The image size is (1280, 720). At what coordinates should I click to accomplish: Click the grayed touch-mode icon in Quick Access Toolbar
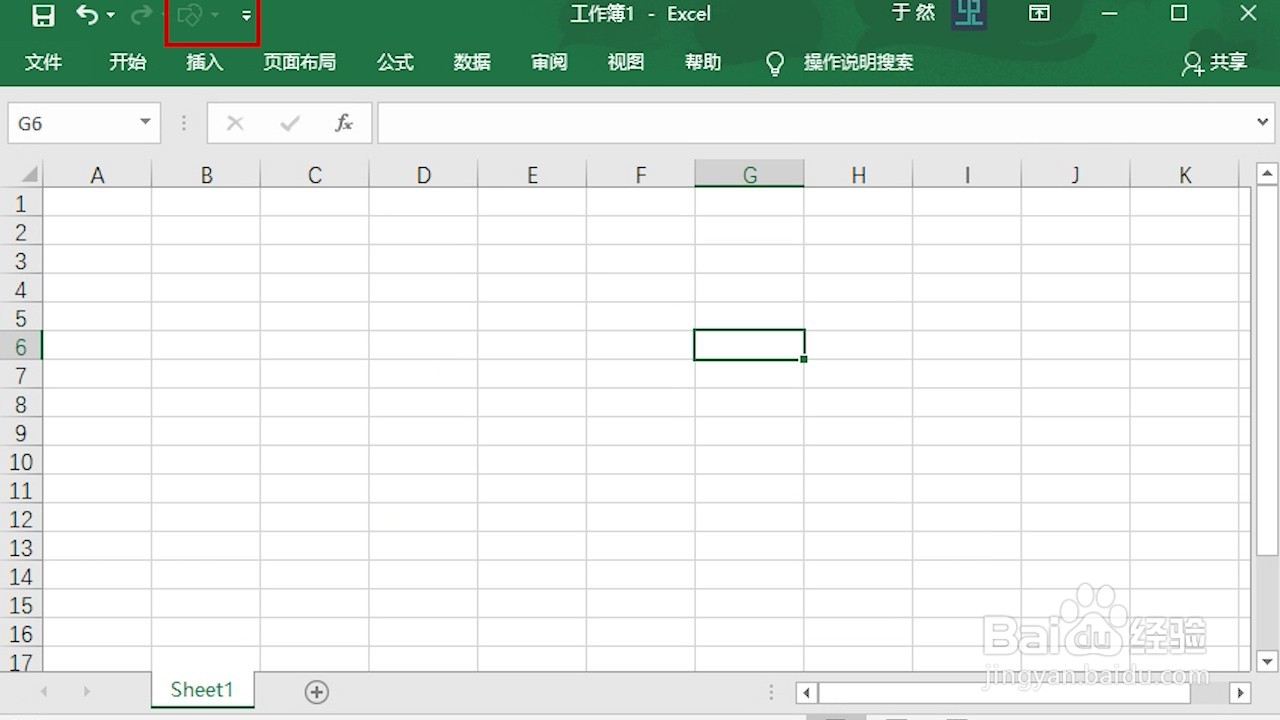tap(190, 14)
